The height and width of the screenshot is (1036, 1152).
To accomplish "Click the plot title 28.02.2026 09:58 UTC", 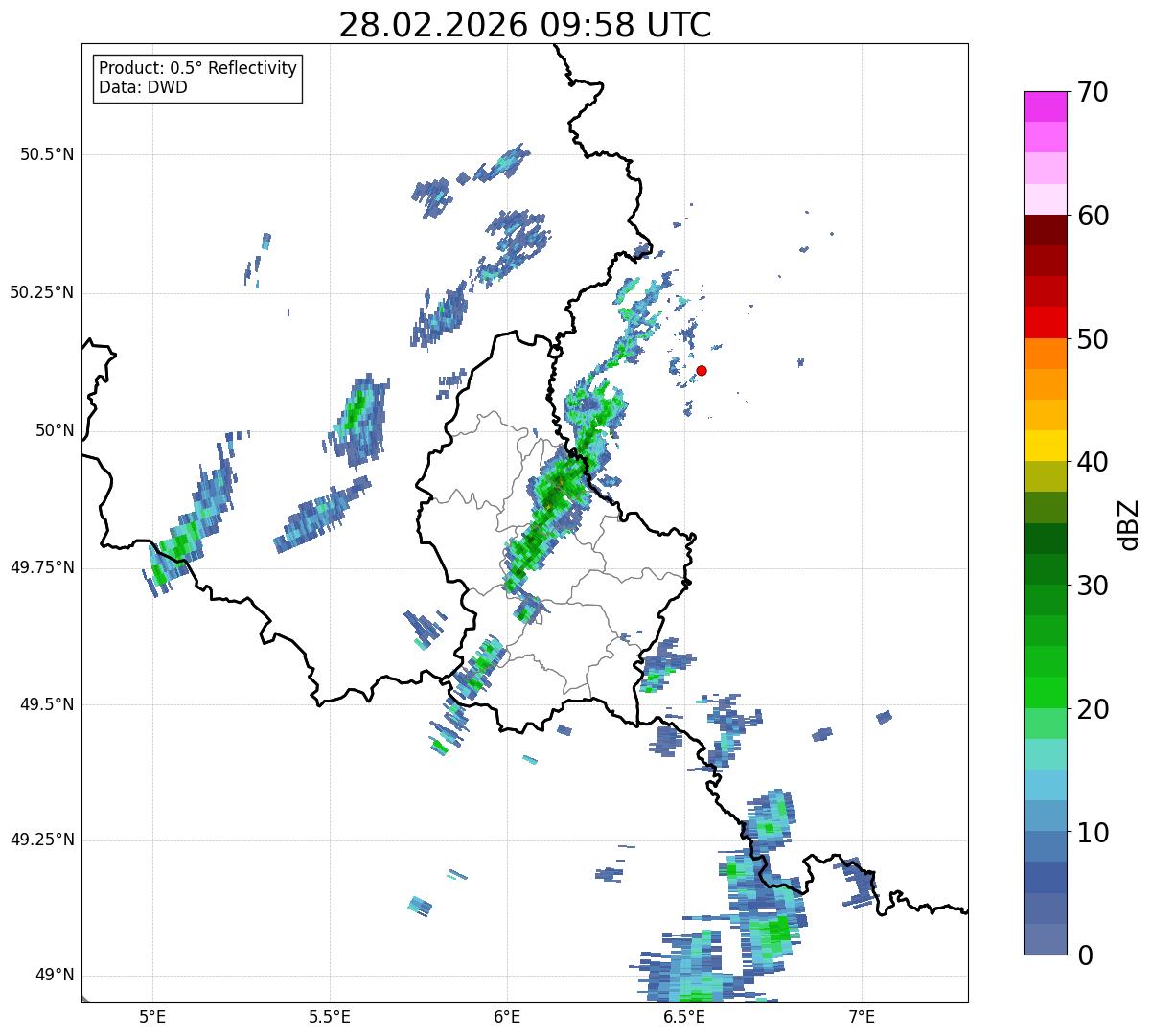I will point(525,25).
